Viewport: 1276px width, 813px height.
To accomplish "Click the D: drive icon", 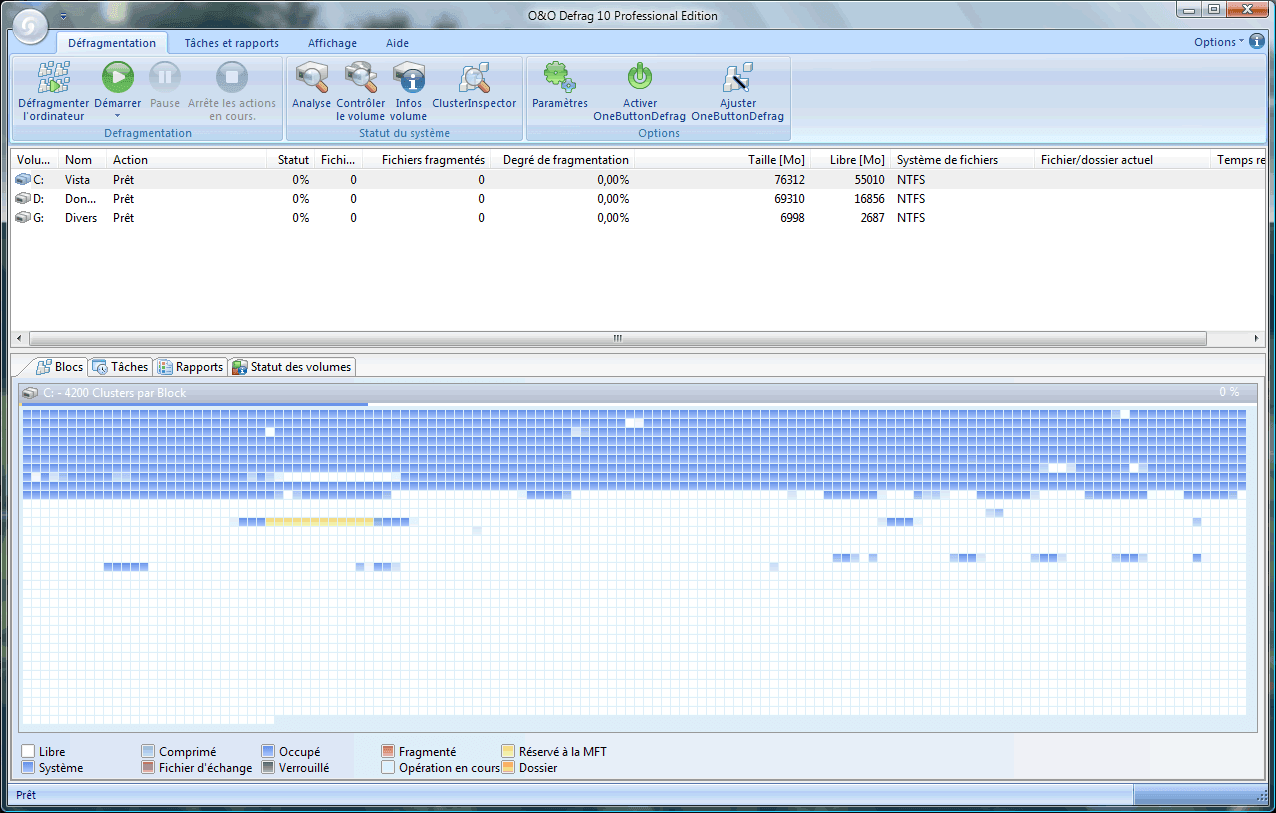I will pos(23,199).
